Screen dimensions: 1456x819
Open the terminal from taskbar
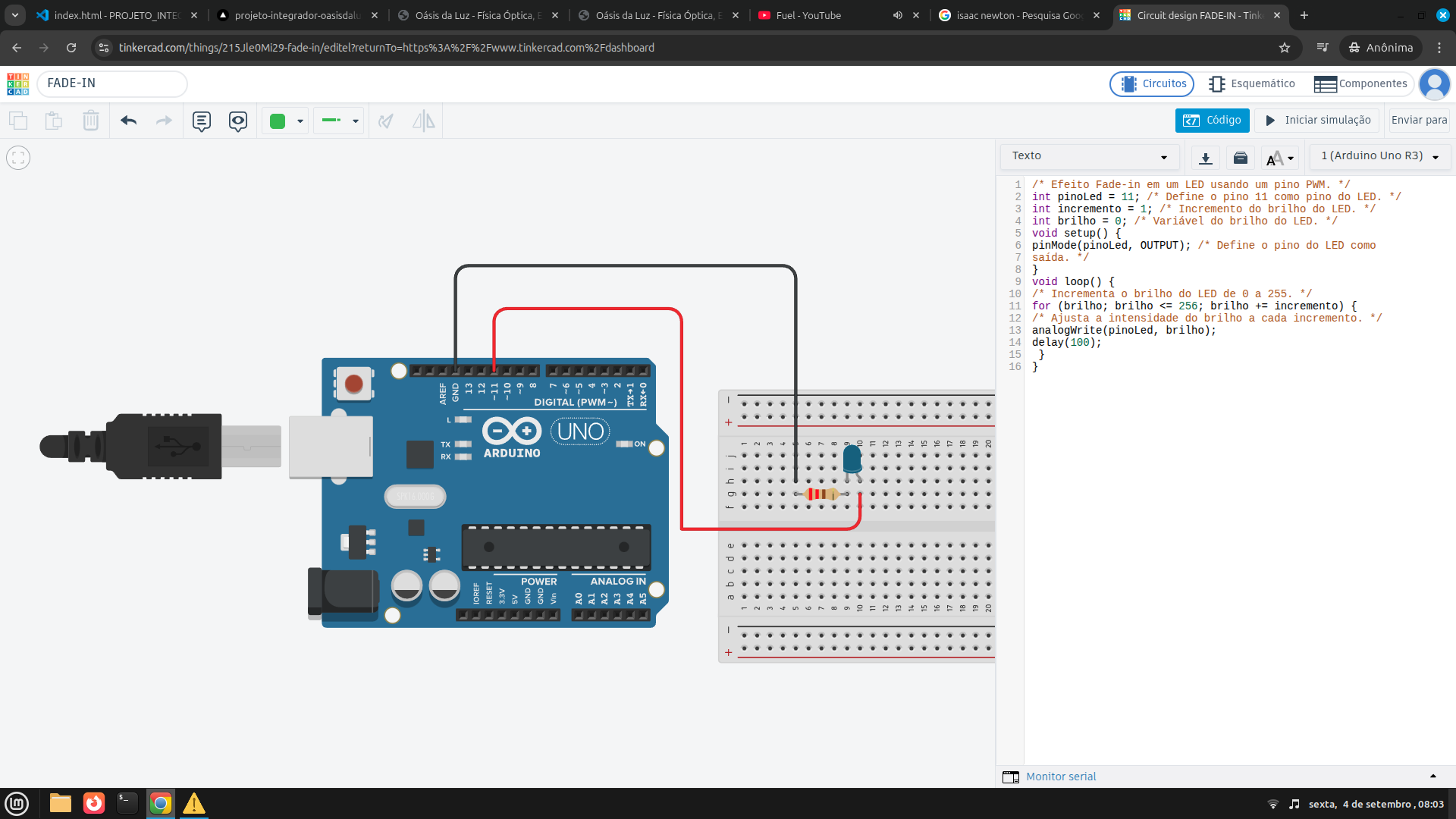click(x=127, y=803)
